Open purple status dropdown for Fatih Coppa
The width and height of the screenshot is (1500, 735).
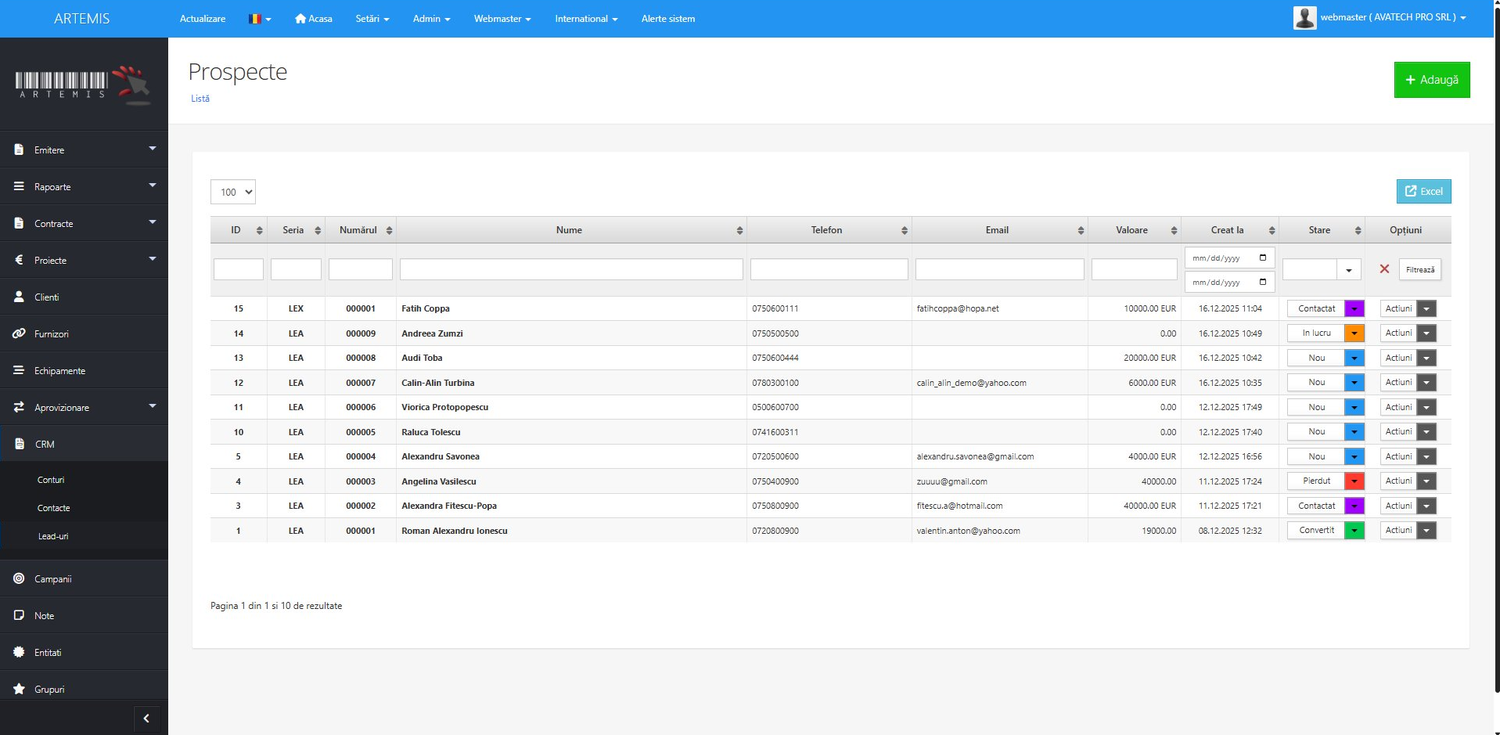tap(1355, 309)
